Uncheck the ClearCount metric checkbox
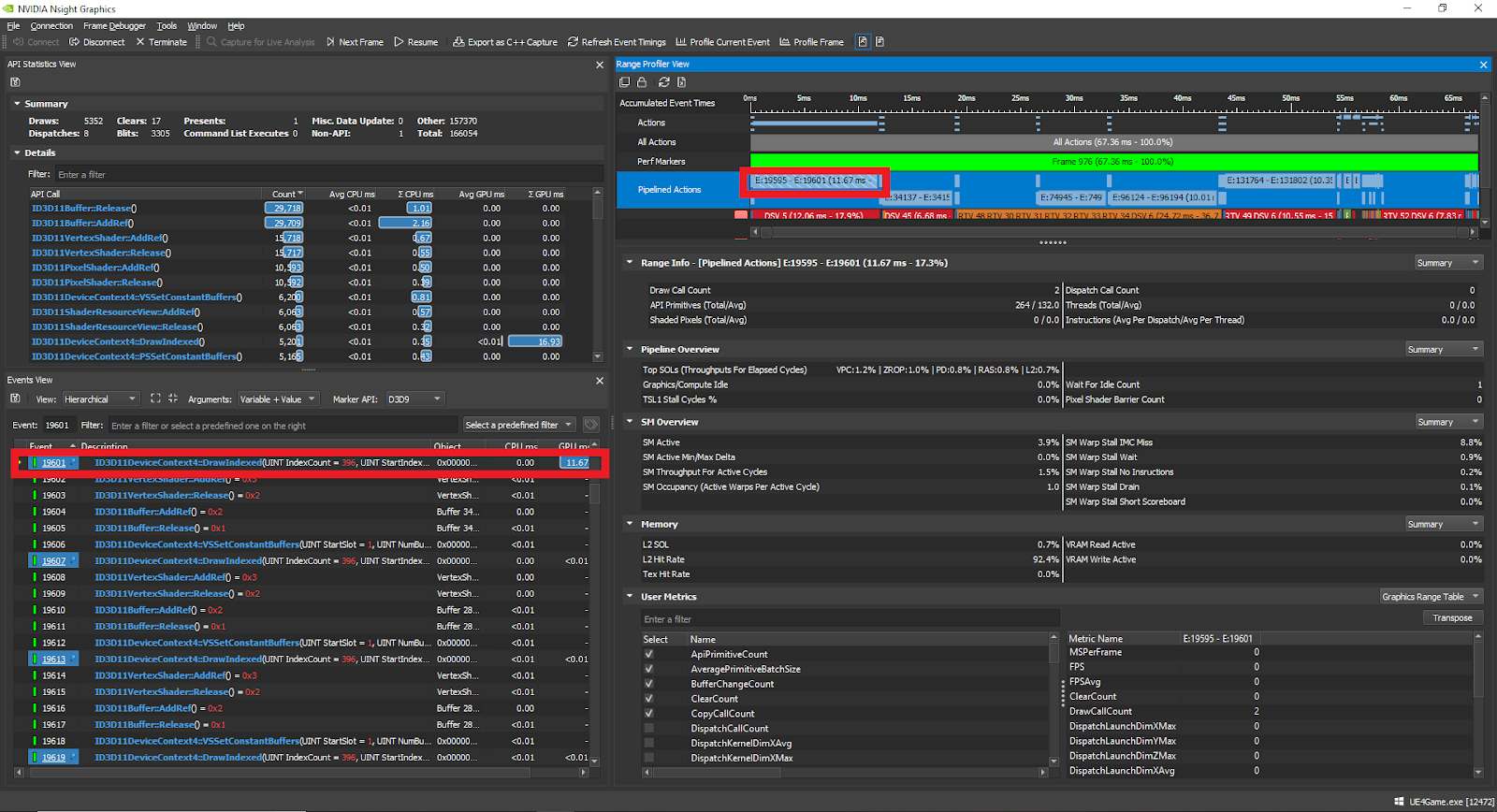The width and height of the screenshot is (1497, 812). [x=649, y=699]
